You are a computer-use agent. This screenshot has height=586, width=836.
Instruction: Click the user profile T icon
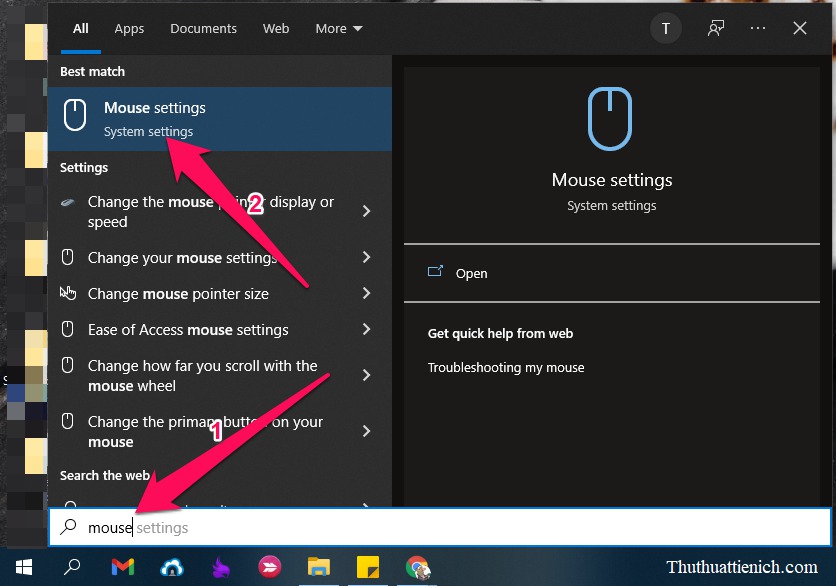[666, 28]
